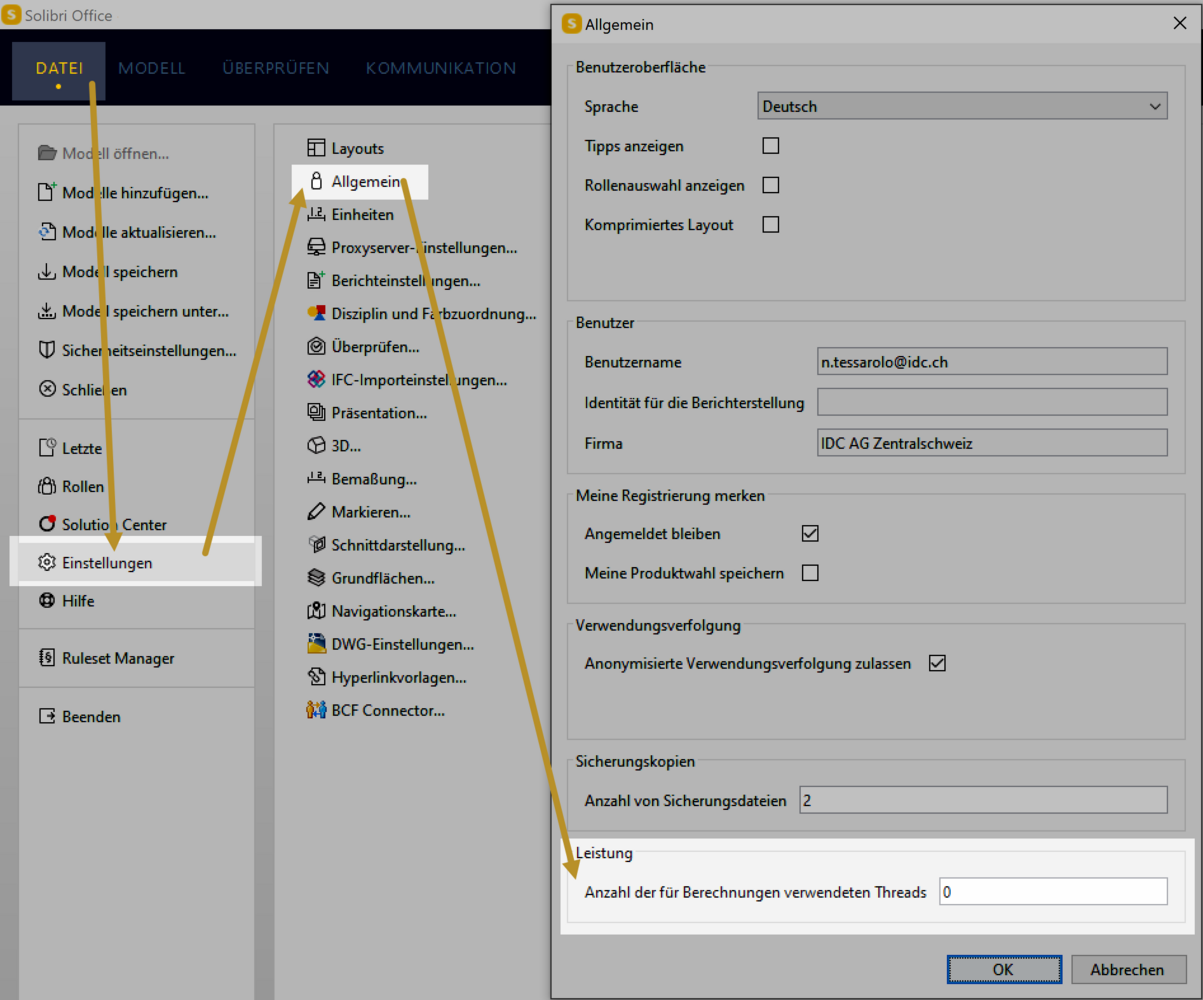Screen dimensions: 1203x1000
Task: Enable the Tipps anzeigen checkbox
Action: [x=770, y=146]
